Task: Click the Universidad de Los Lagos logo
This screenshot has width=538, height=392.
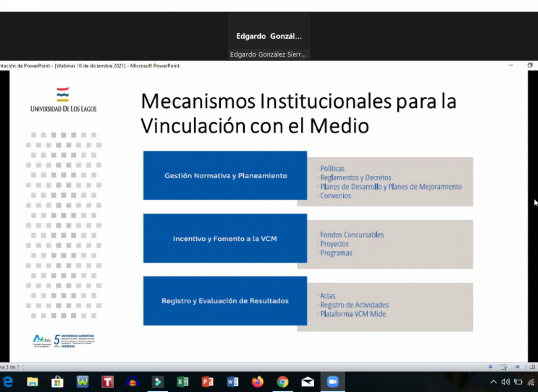Action: 63,100
